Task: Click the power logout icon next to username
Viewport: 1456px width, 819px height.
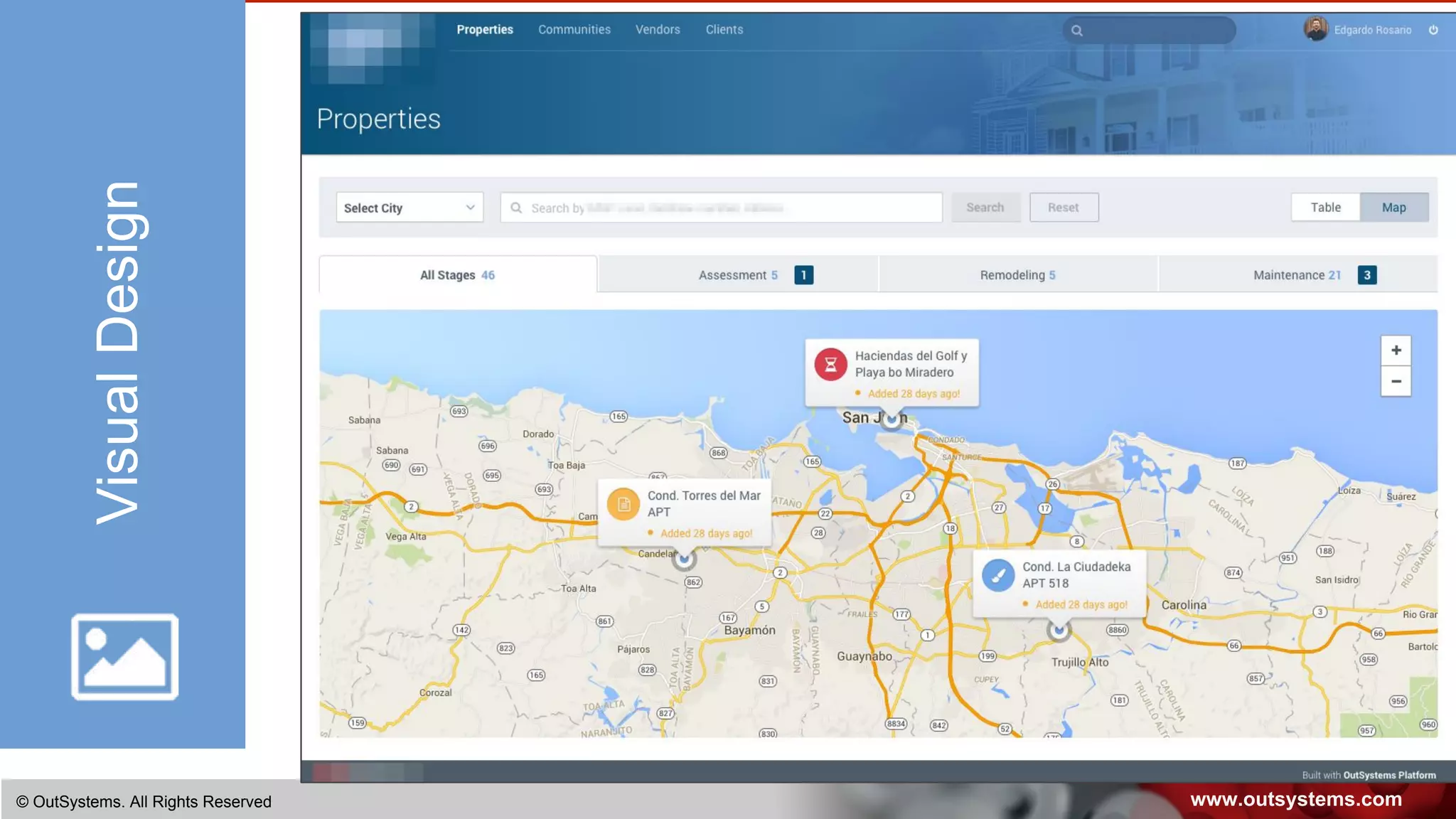Action: (1433, 30)
